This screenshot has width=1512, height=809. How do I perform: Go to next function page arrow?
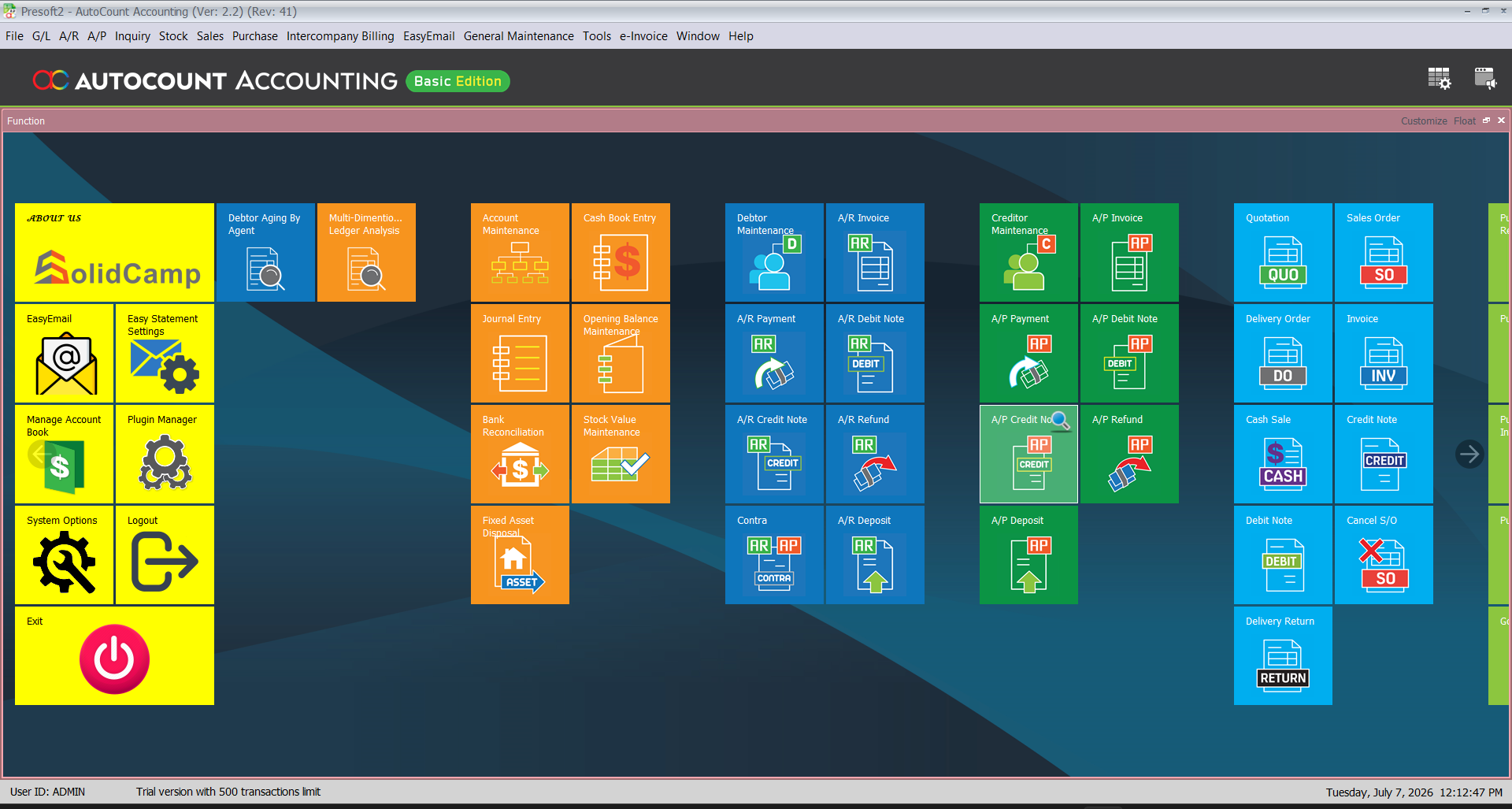pyautogui.click(x=1469, y=454)
